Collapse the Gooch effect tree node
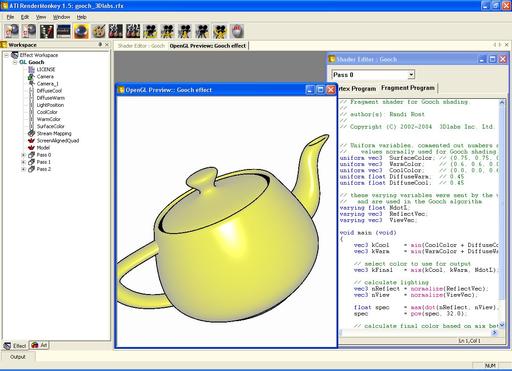Image resolution: width=512 pixels, height=371 pixels. click(x=15, y=62)
